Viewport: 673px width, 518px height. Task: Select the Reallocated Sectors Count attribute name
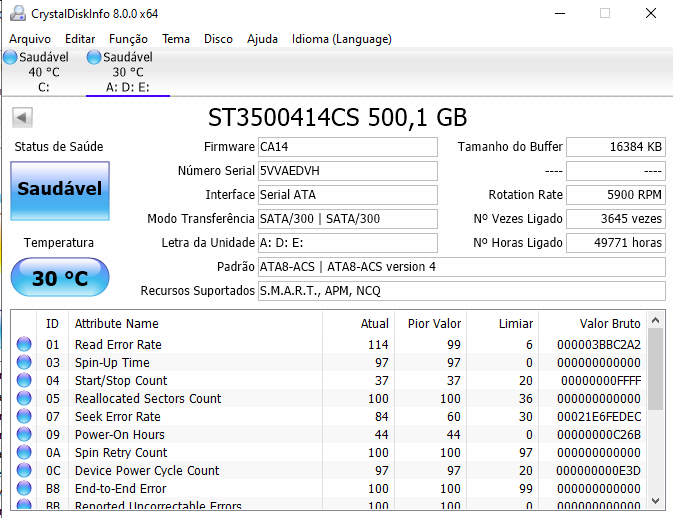pyautogui.click(x=148, y=399)
